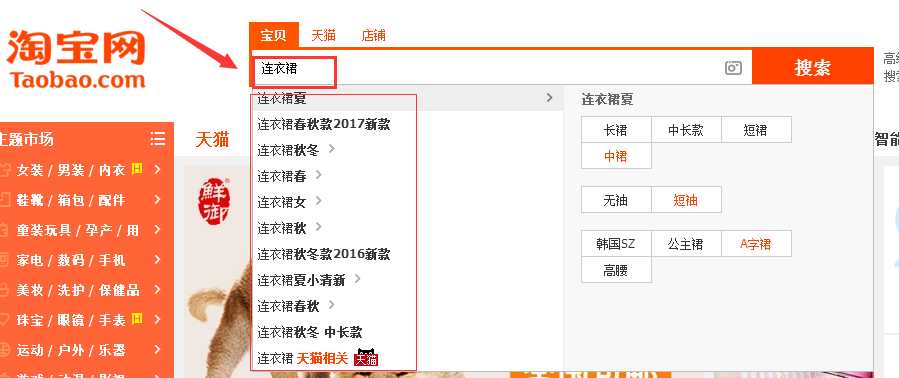
Task: Expand arrow of 运动/户外/乐器 category
Action: (x=158, y=349)
